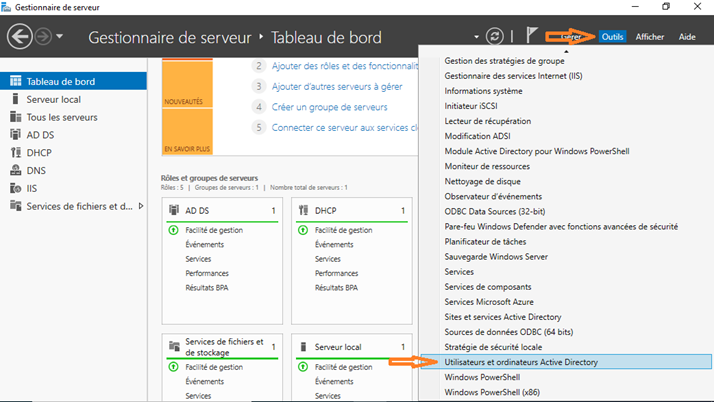Choose Windows PowerShell (x86) menu entry
The image size is (714, 402).
point(492,392)
